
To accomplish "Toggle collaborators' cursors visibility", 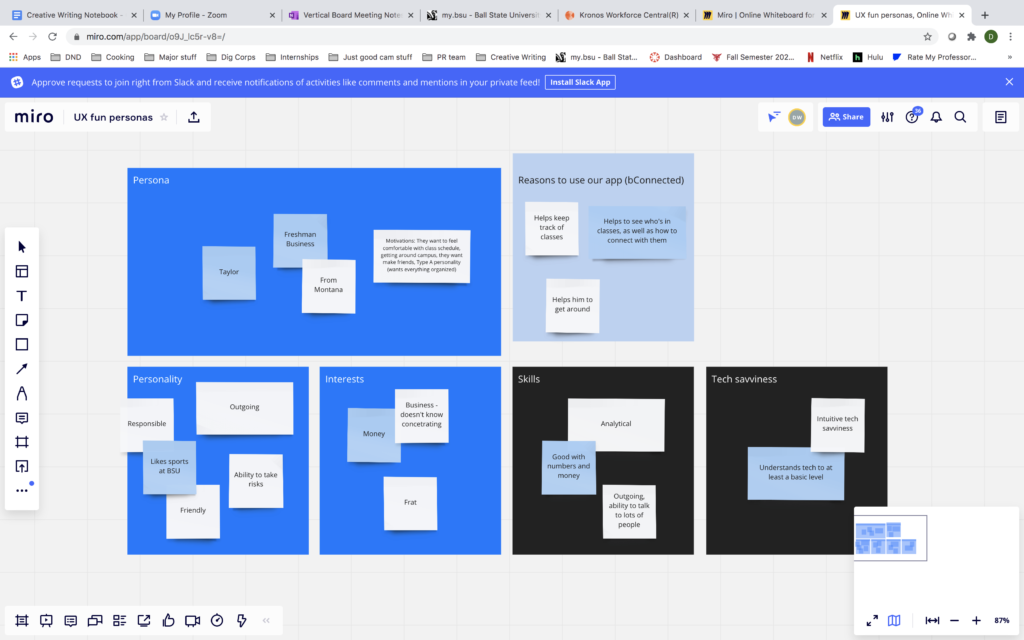I will click(x=773, y=117).
